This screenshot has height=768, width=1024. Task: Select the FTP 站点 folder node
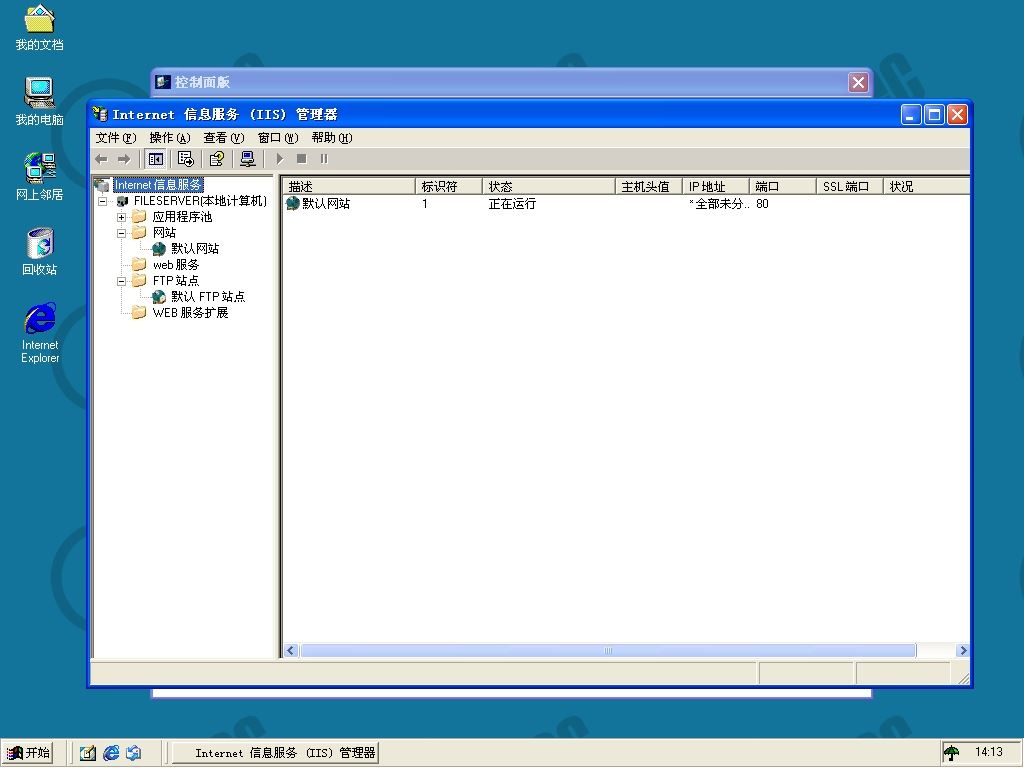point(176,281)
